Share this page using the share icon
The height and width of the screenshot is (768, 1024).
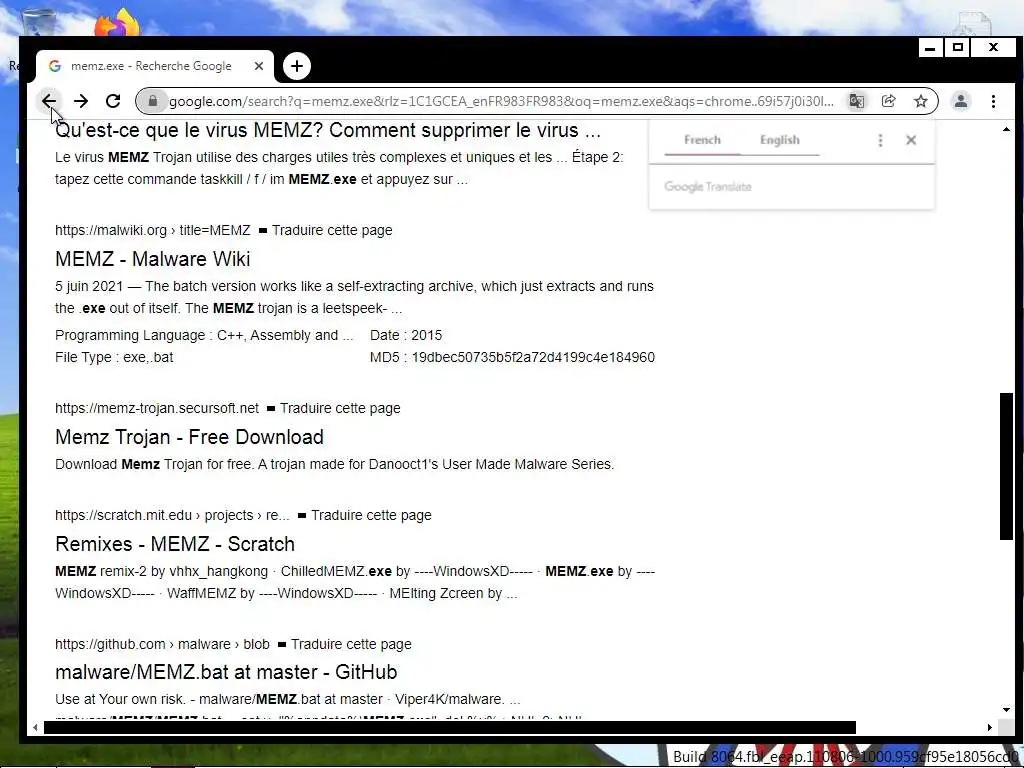click(888, 101)
